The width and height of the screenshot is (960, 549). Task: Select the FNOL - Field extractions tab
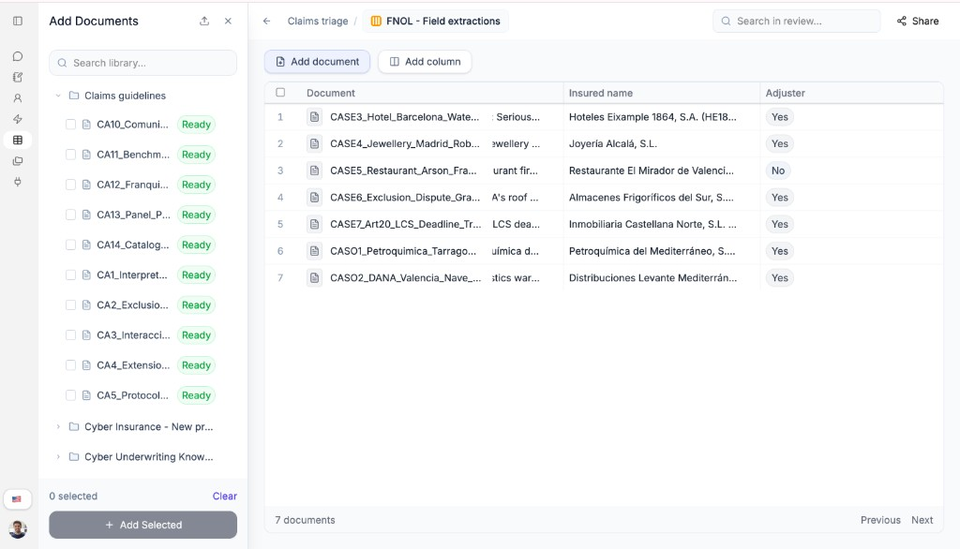point(435,21)
